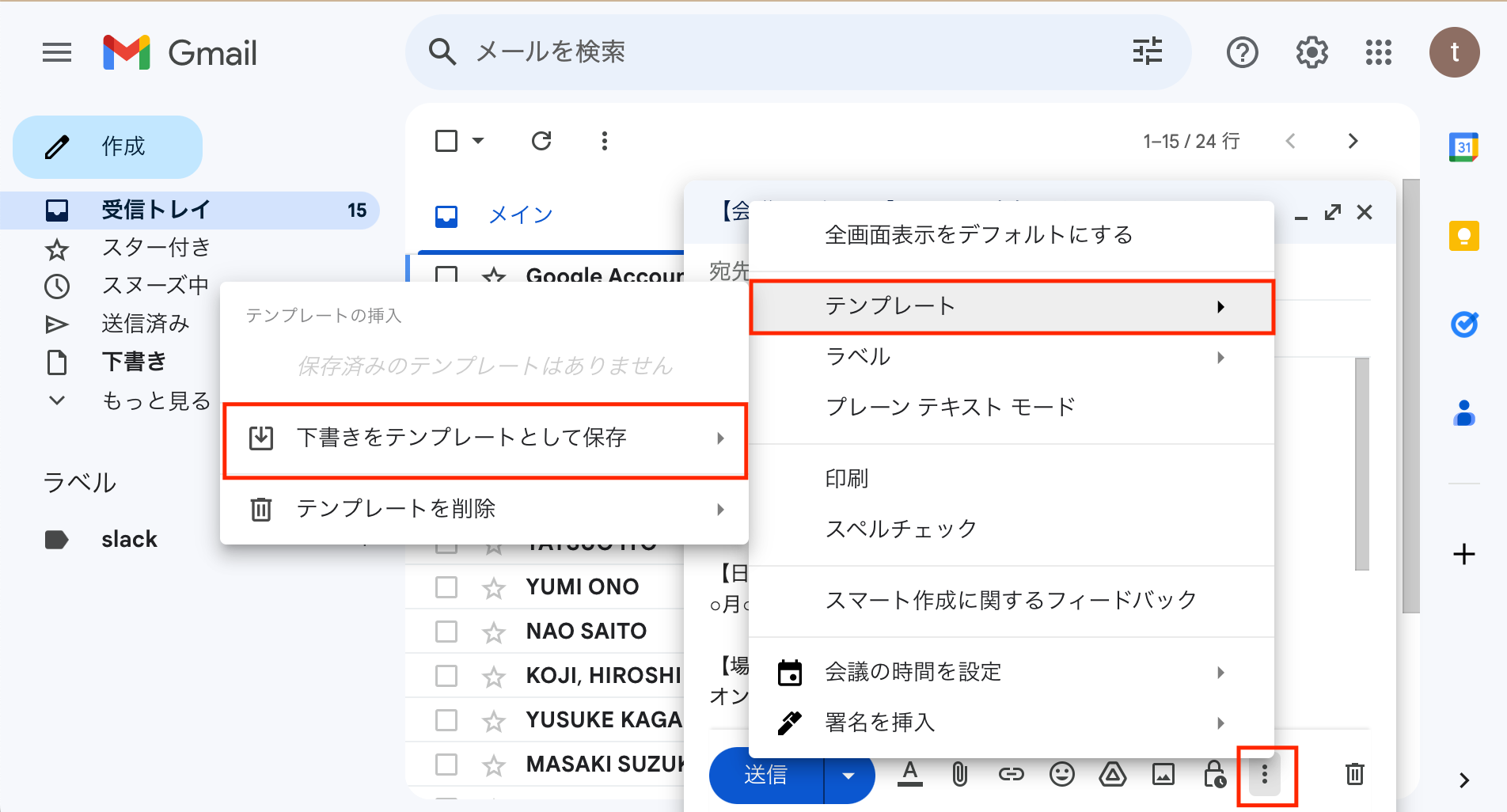Open Settings gear icon
The width and height of the screenshot is (1507, 812).
click(1312, 53)
